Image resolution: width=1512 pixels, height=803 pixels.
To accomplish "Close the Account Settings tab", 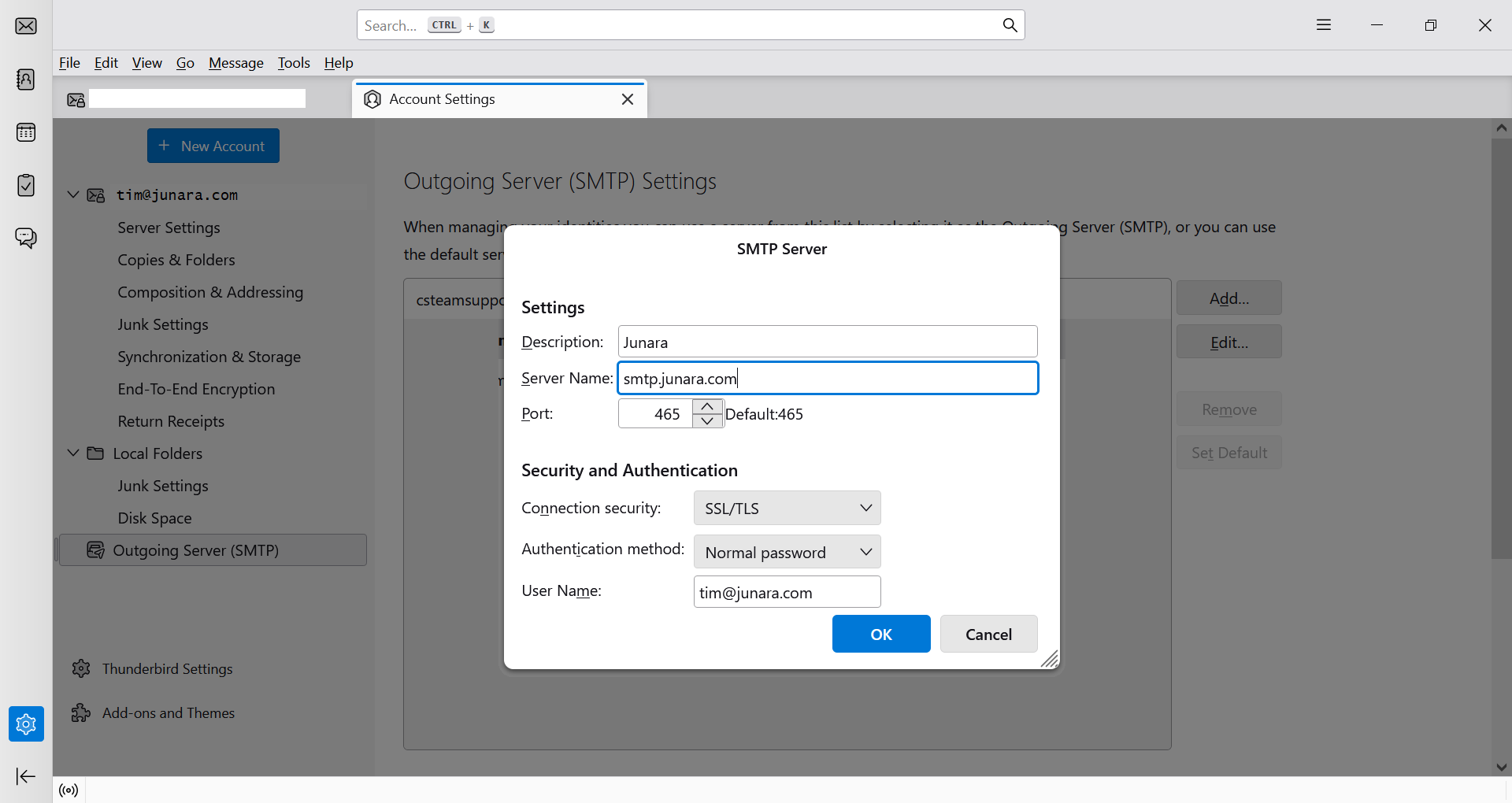I will 628,99.
